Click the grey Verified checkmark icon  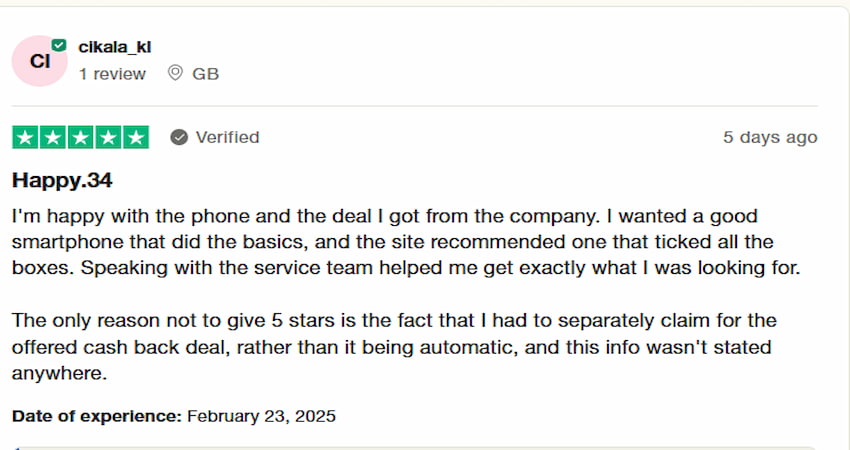coord(179,138)
